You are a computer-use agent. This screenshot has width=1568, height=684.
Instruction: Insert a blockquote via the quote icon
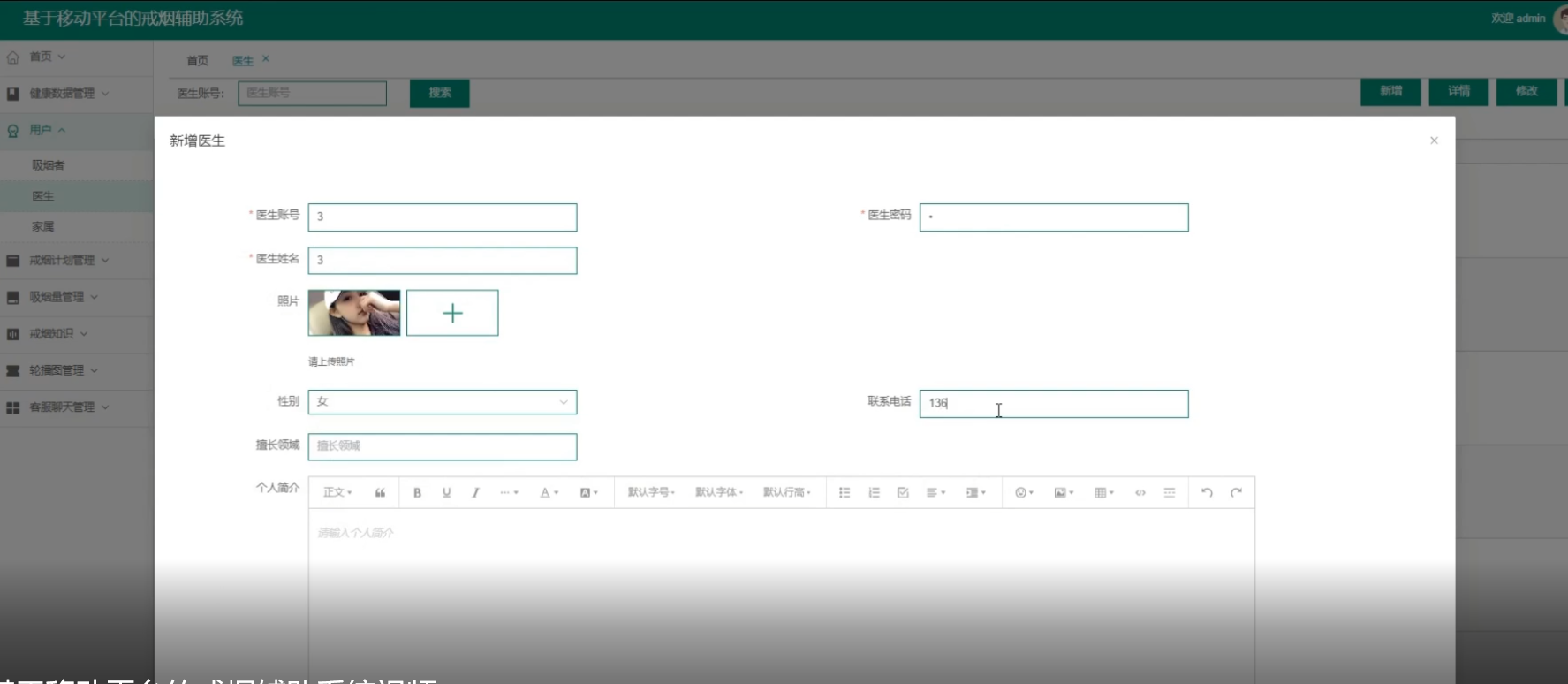pyautogui.click(x=380, y=493)
